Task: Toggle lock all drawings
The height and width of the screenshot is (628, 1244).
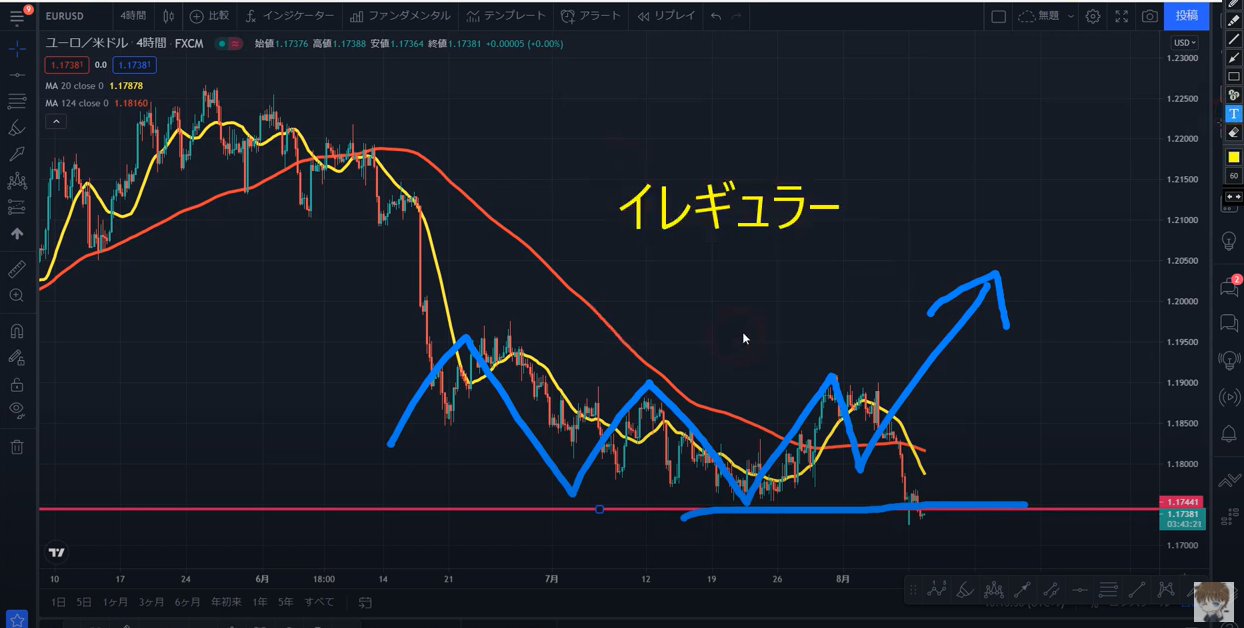Action: [17, 385]
